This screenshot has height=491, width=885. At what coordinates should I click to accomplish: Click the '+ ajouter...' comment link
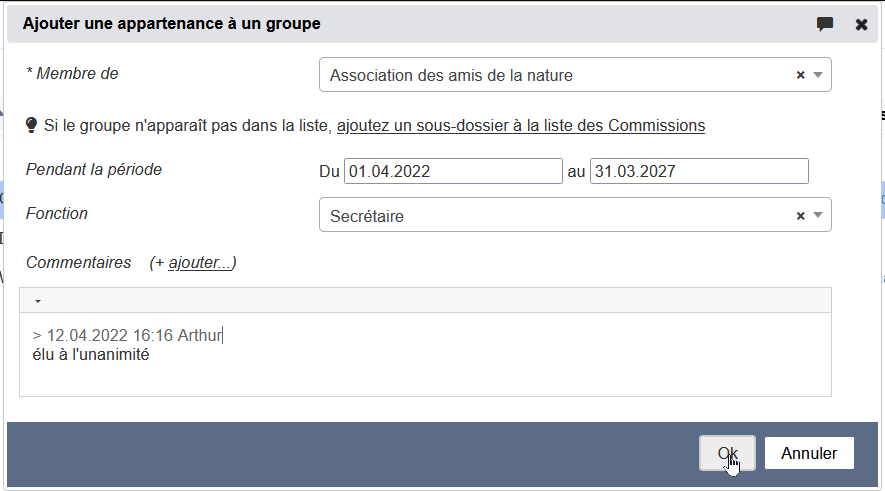[200, 263]
